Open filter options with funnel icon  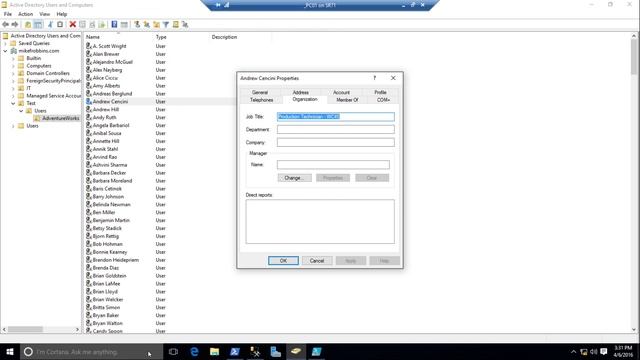click(x=166, y=24)
